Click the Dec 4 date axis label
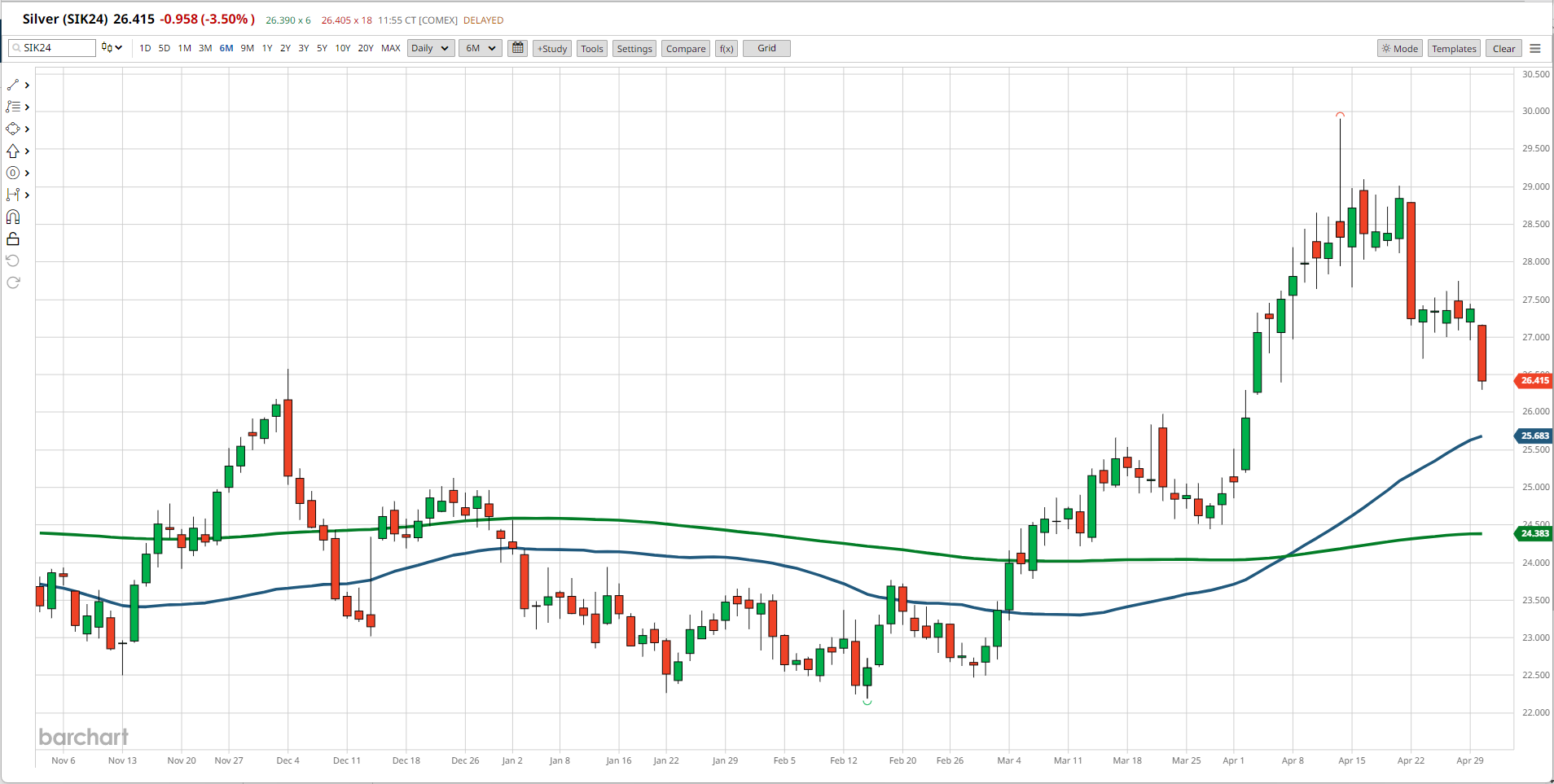This screenshot has height=784, width=1554. [x=288, y=760]
